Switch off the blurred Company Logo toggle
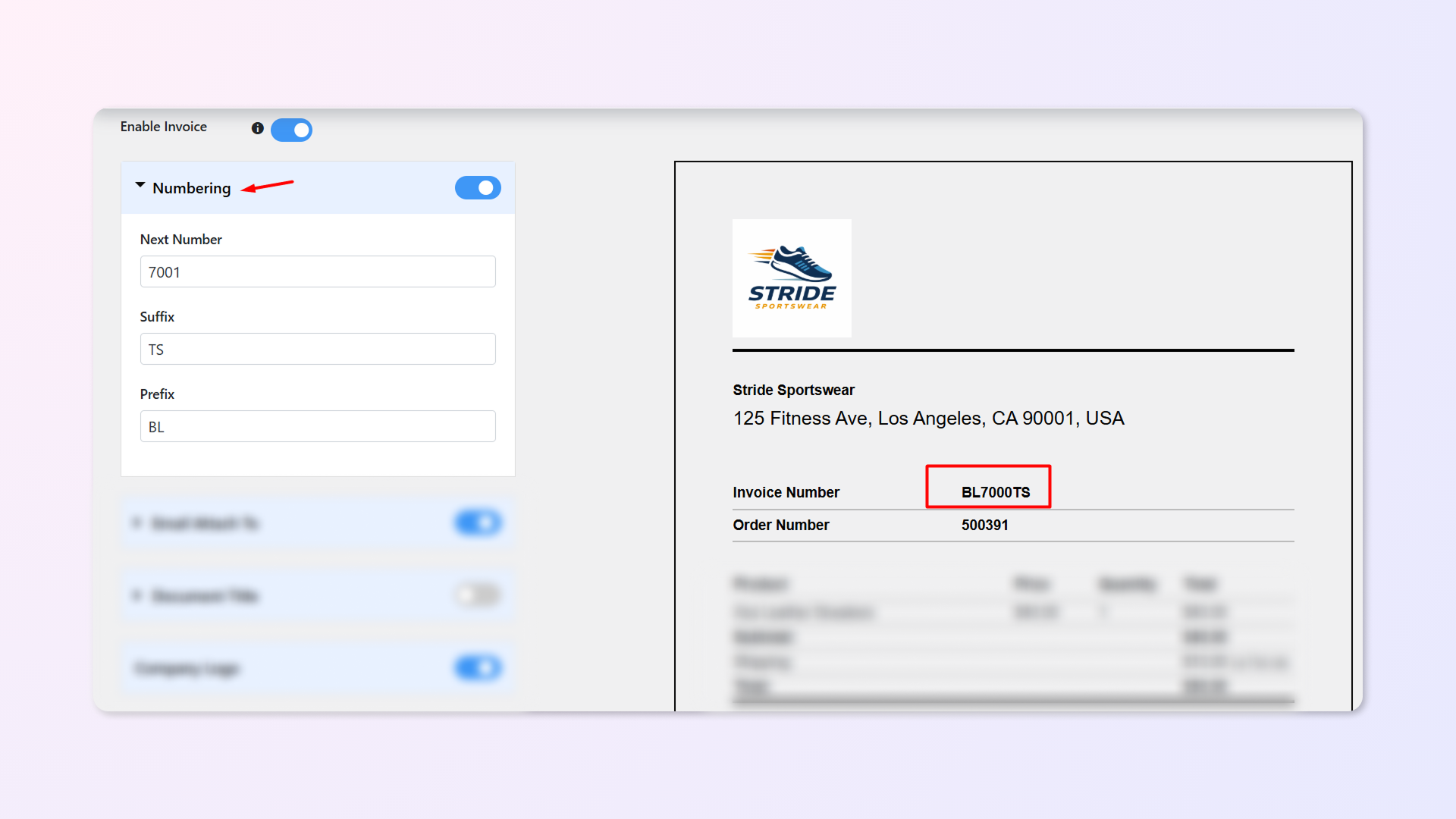The width and height of the screenshot is (1456, 819). [x=478, y=668]
